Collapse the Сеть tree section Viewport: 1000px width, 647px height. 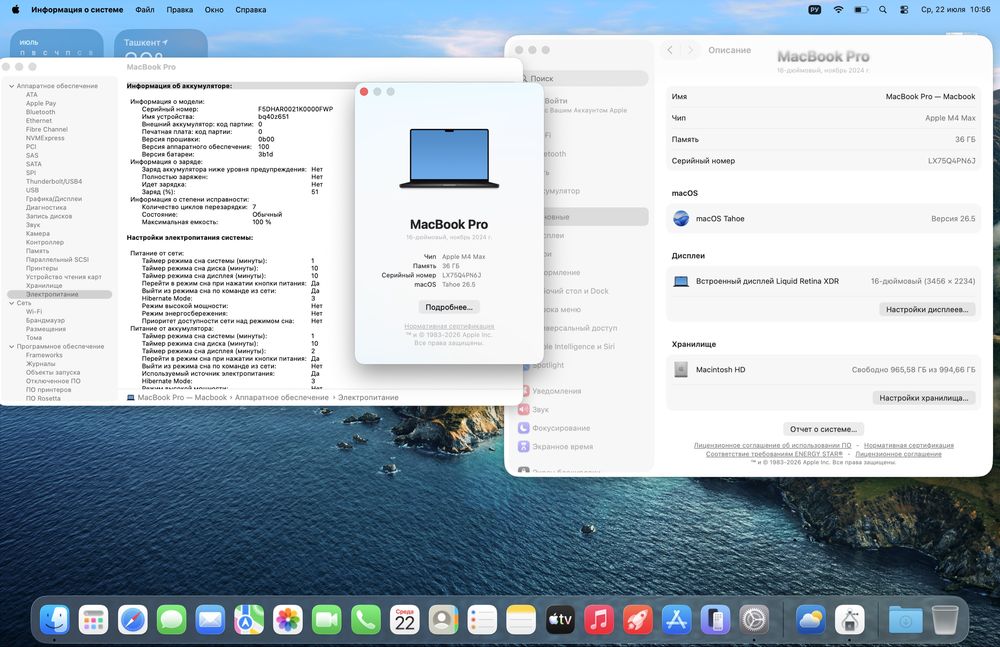click(x=11, y=303)
